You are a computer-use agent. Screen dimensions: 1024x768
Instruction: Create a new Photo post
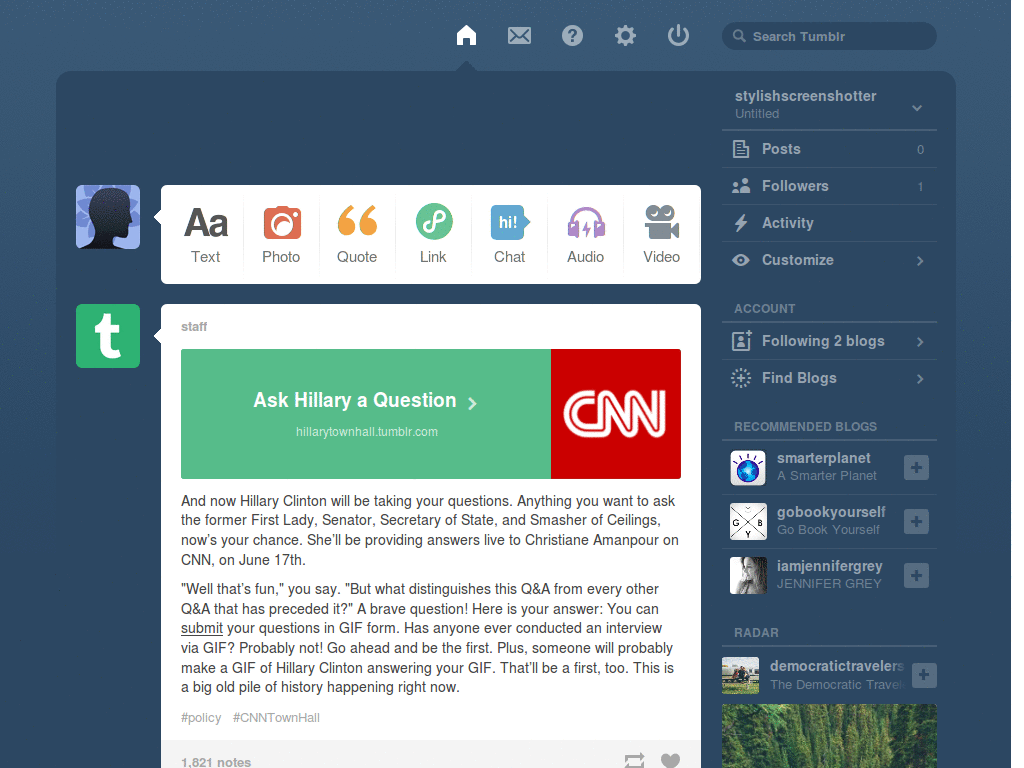[x=281, y=234]
